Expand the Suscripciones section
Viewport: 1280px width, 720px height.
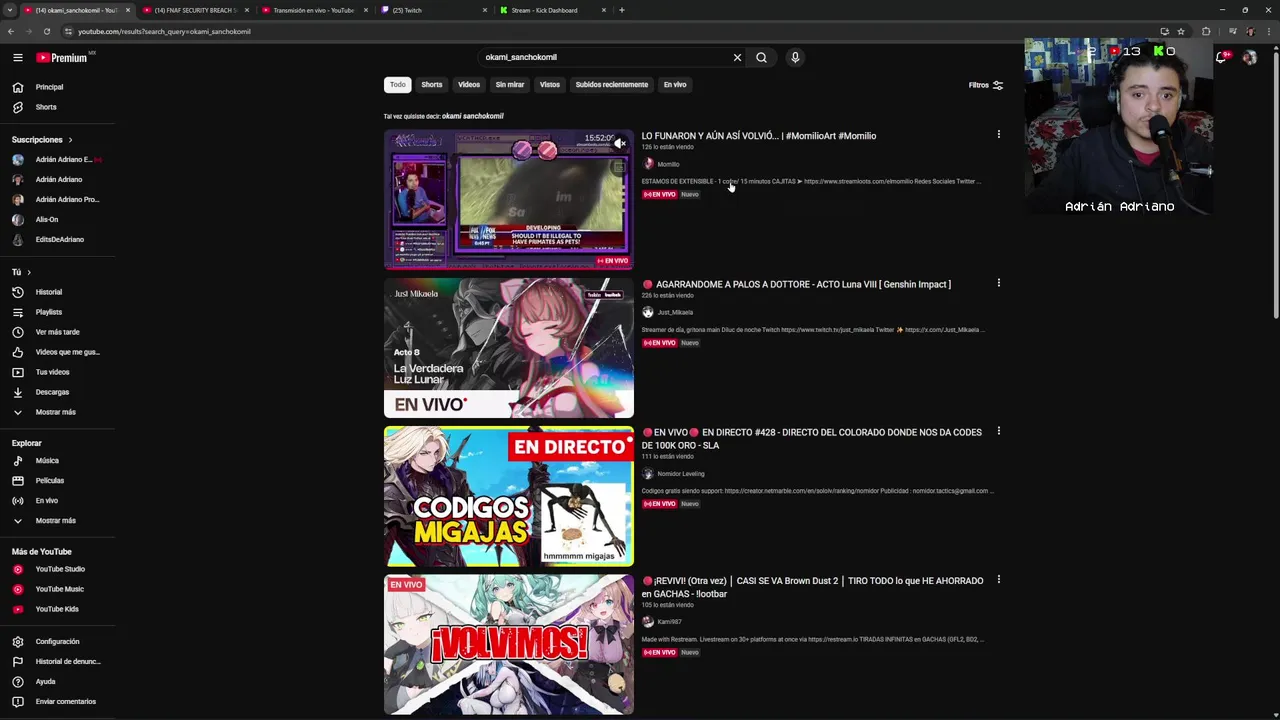[x=42, y=140]
